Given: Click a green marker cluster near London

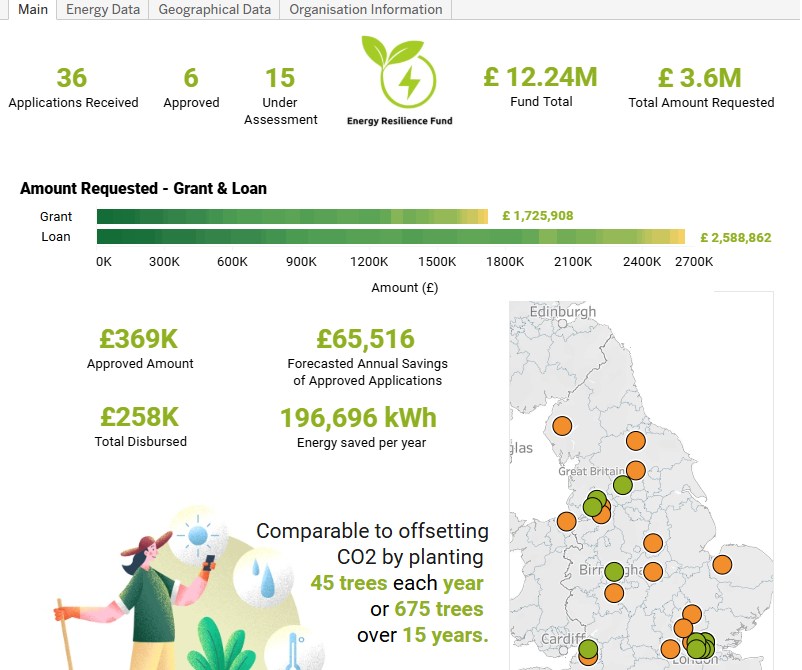Looking at the screenshot, I should pos(699,645).
